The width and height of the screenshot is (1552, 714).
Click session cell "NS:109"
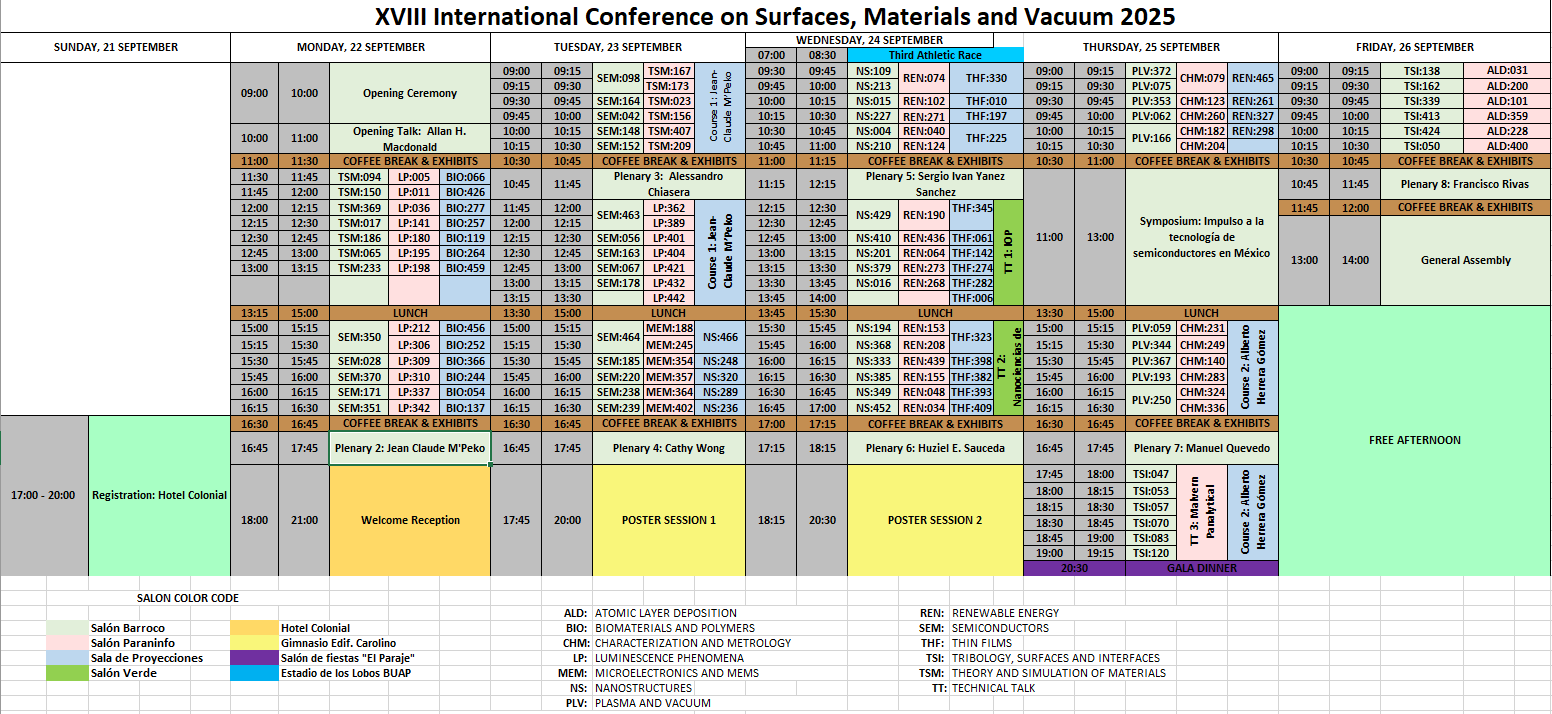[873, 71]
